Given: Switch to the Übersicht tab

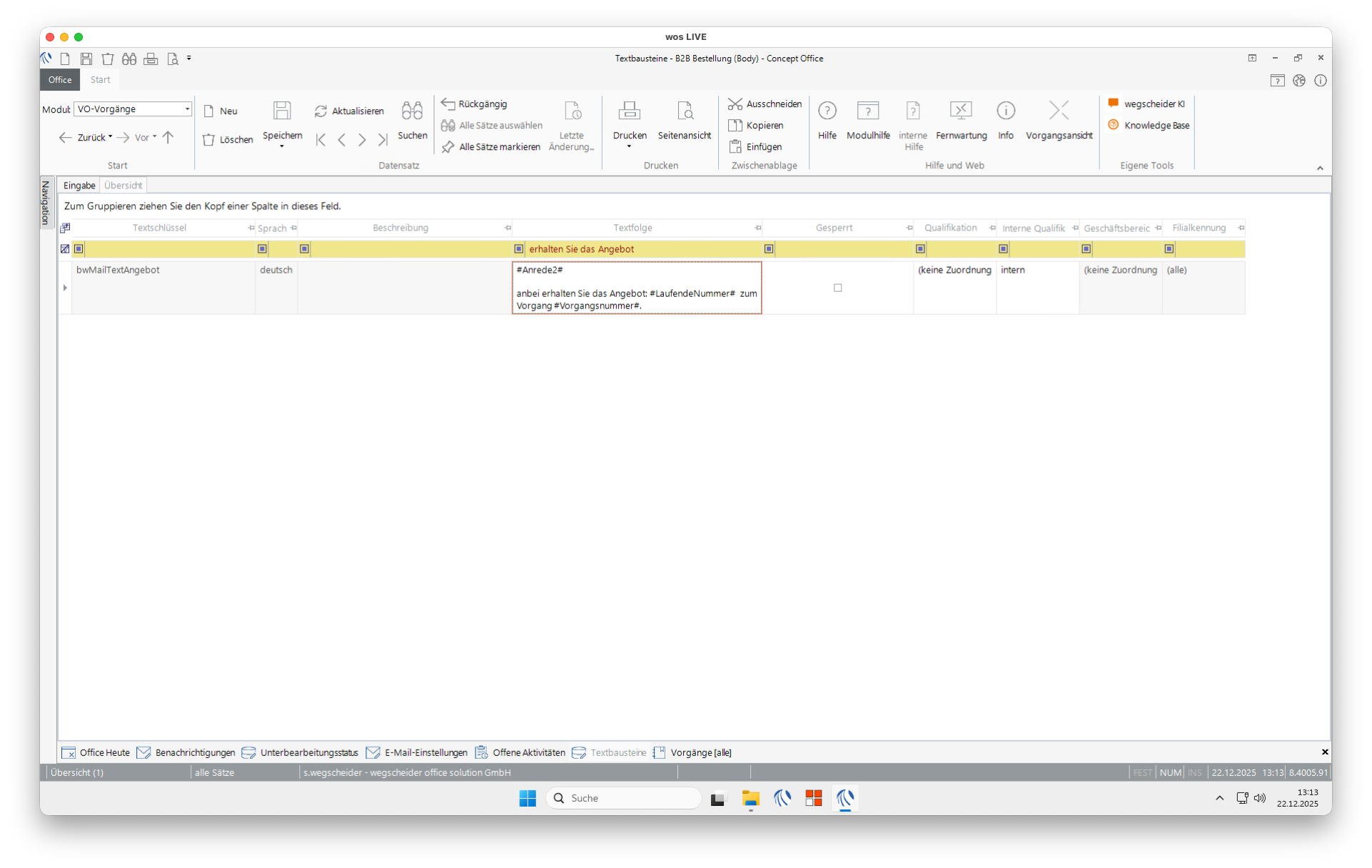Looking at the screenshot, I should [x=123, y=186].
